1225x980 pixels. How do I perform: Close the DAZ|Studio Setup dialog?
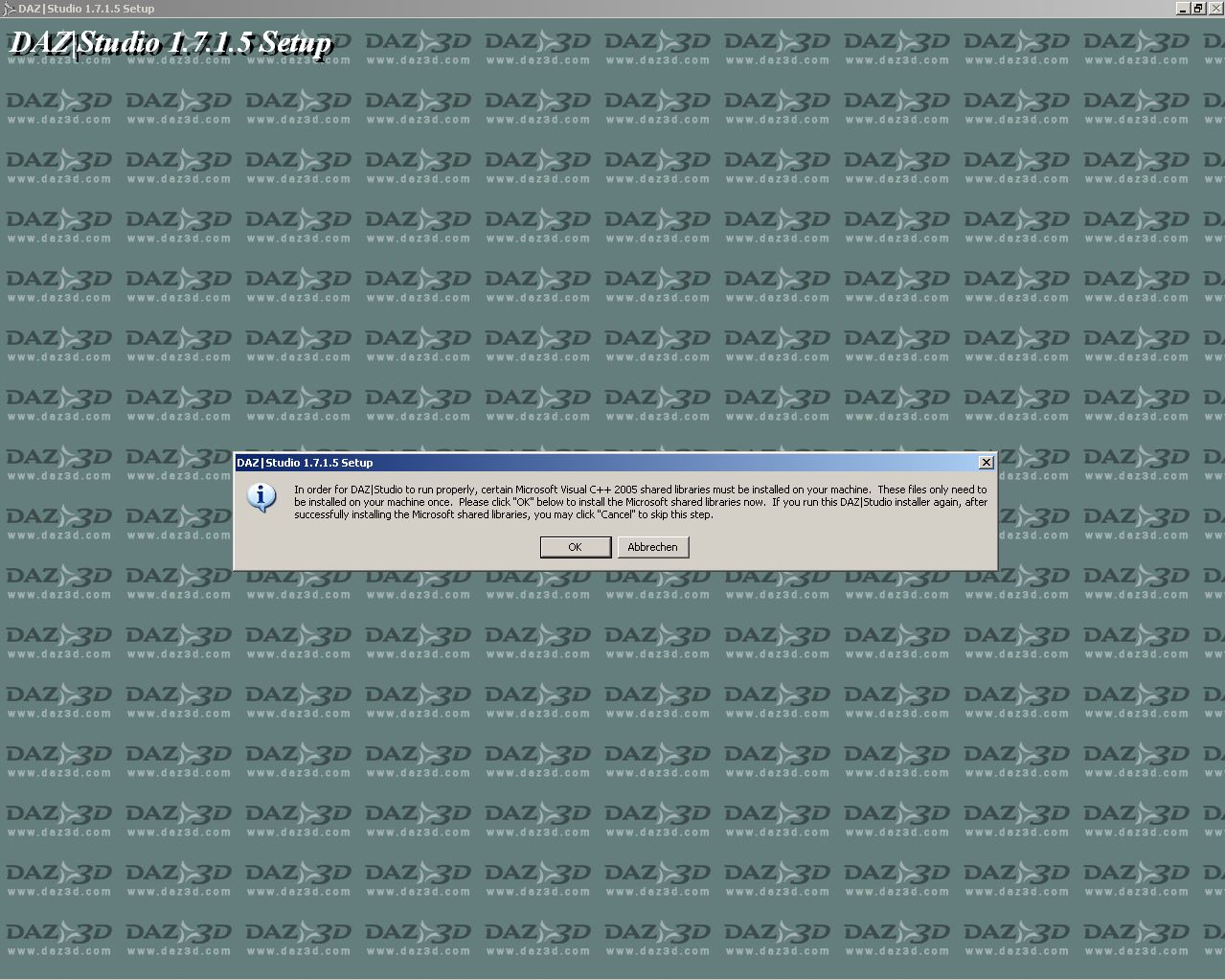(987, 463)
